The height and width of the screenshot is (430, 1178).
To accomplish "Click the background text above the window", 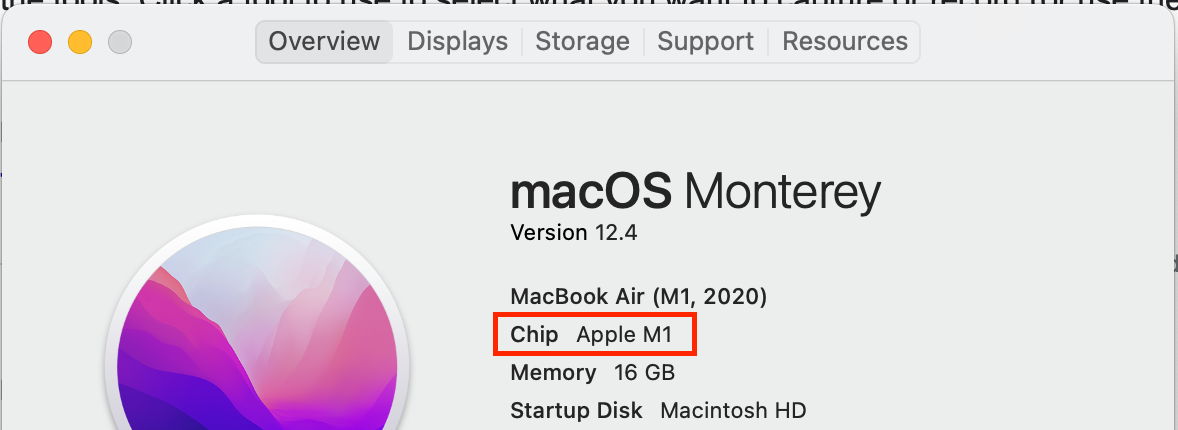I will (589, 4).
